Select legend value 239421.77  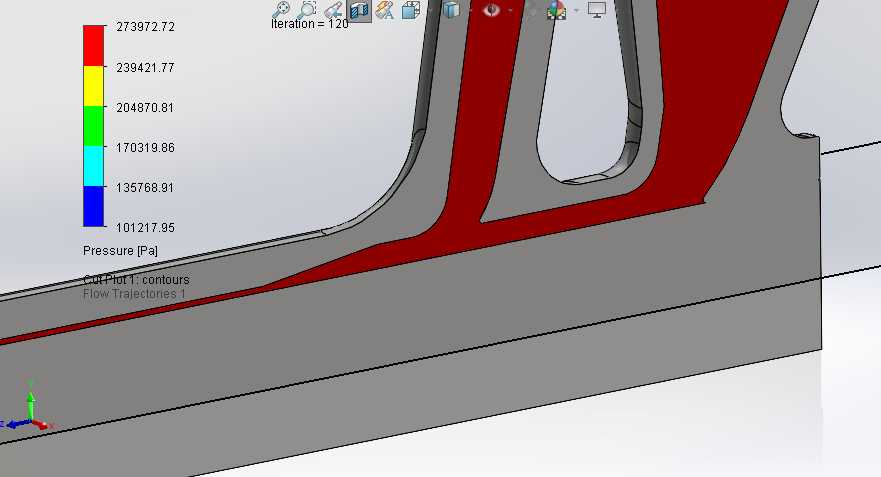click(146, 67)
